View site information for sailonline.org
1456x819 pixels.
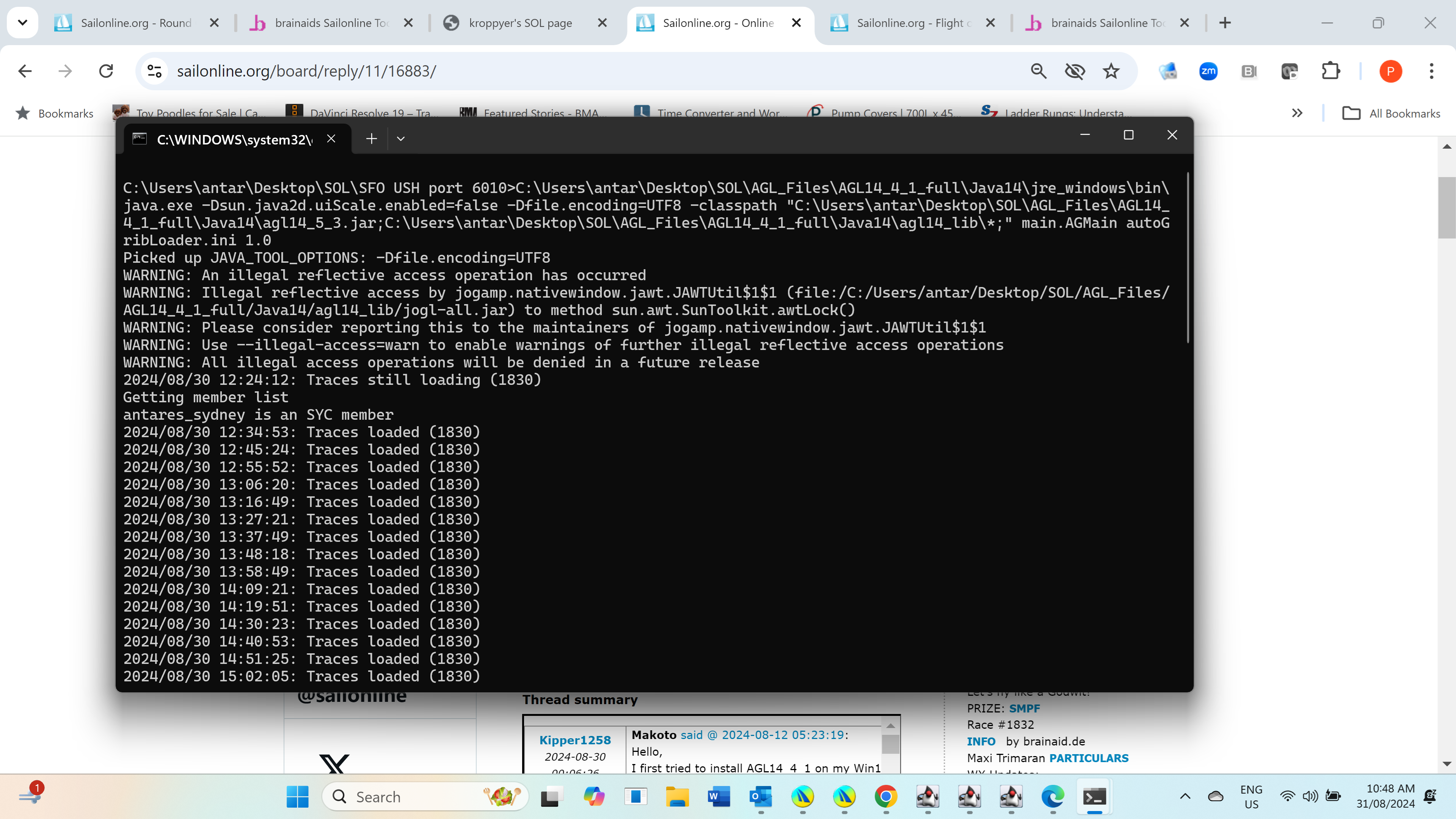(154, 71)
